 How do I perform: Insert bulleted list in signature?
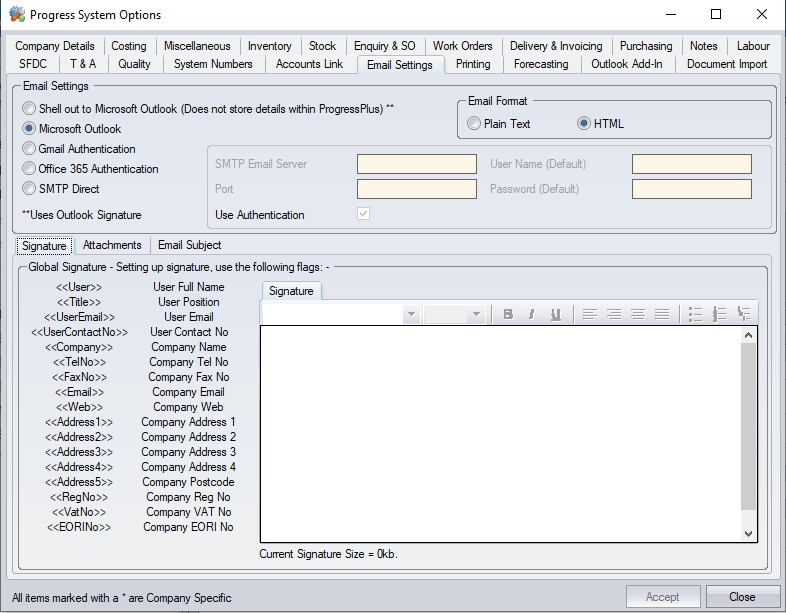(696, 314)
